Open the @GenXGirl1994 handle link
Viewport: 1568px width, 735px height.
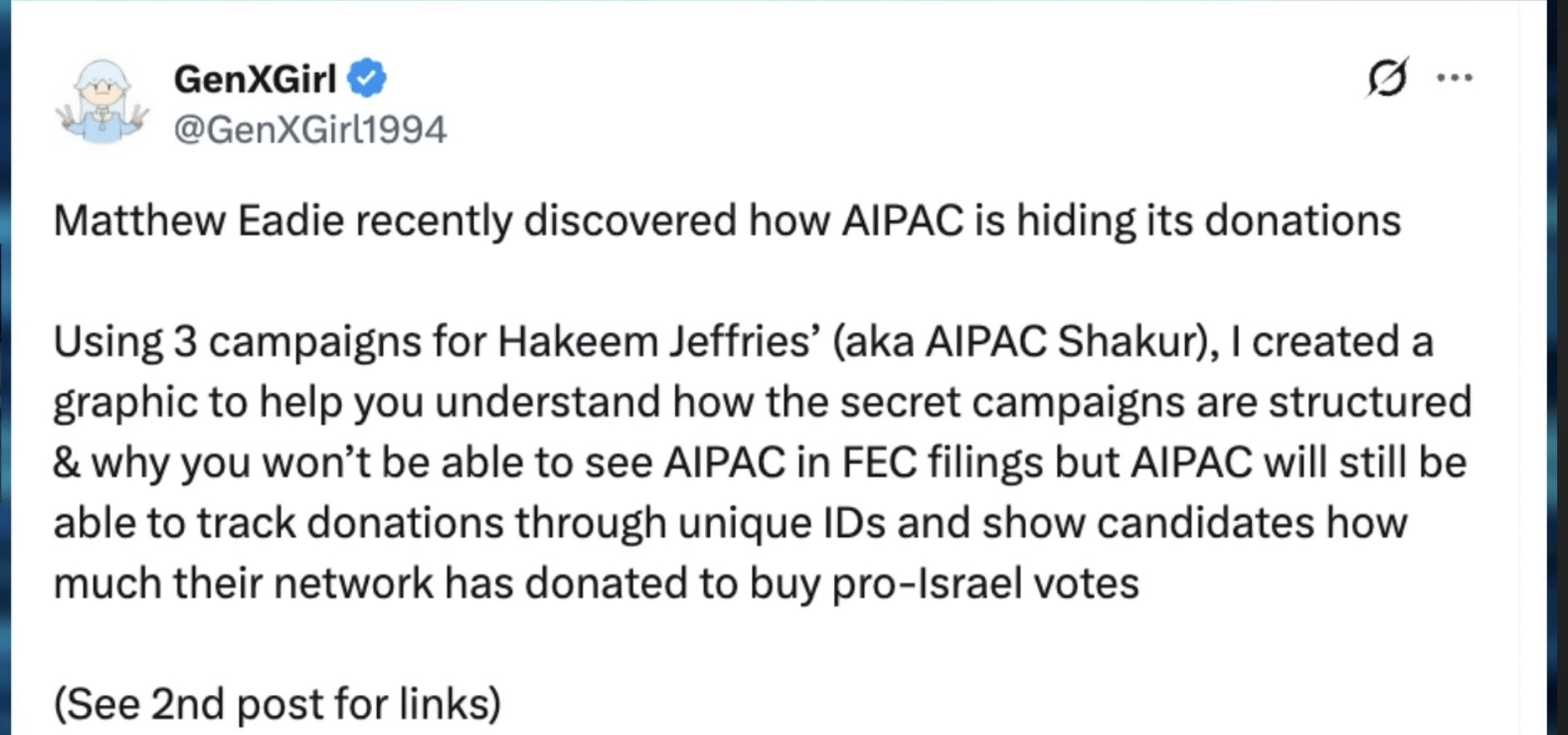[310, 130]
